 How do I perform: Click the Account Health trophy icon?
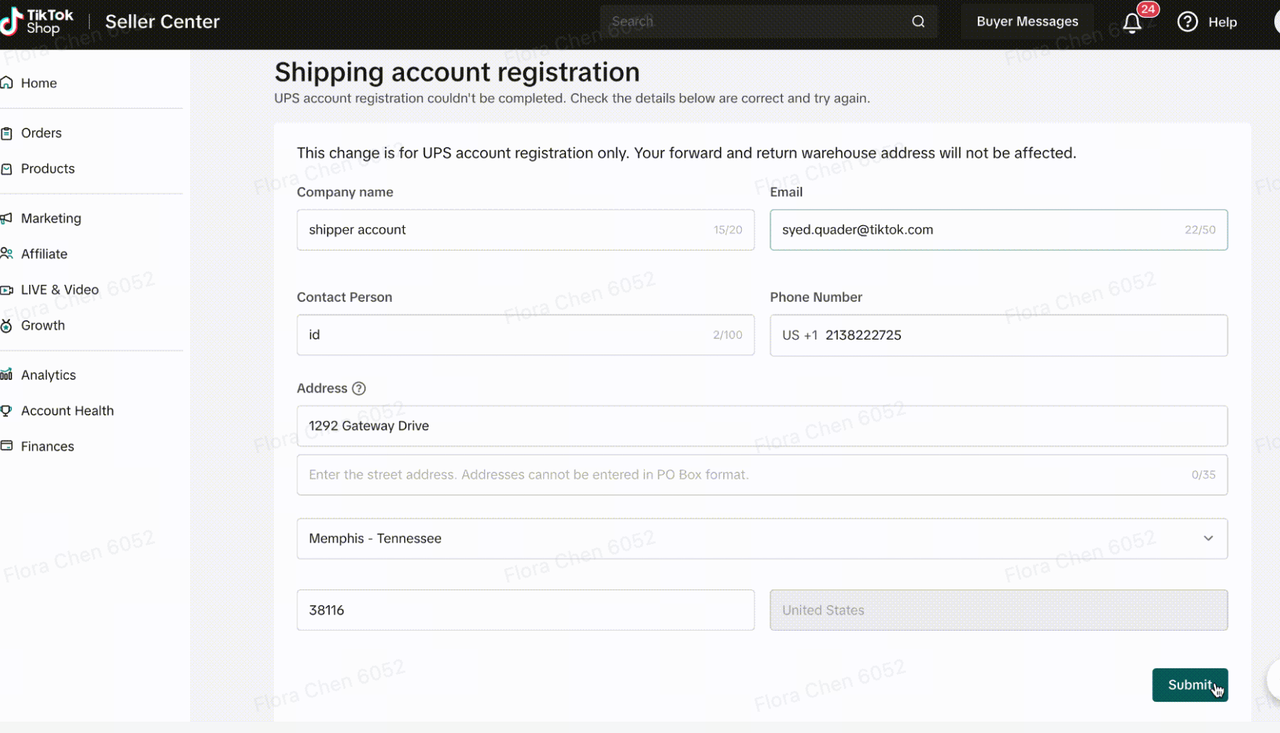pyautogui.click(x=7, y=411)
